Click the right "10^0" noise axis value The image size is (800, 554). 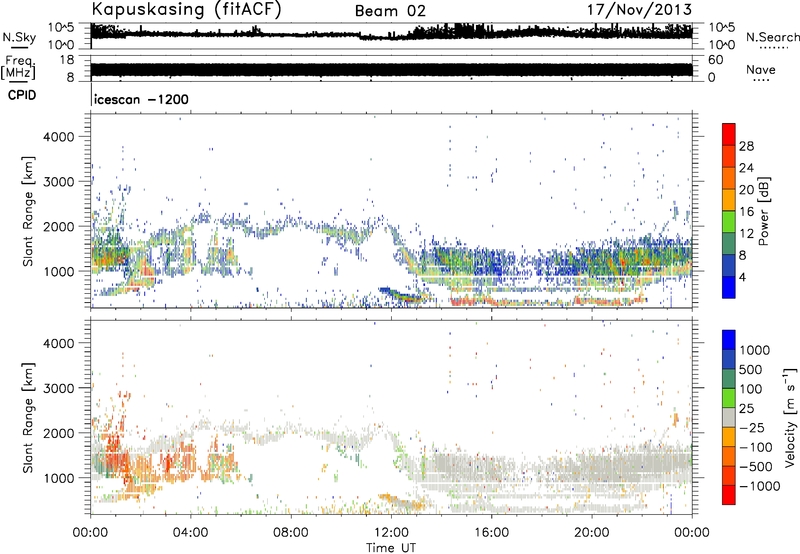point(722,45)
